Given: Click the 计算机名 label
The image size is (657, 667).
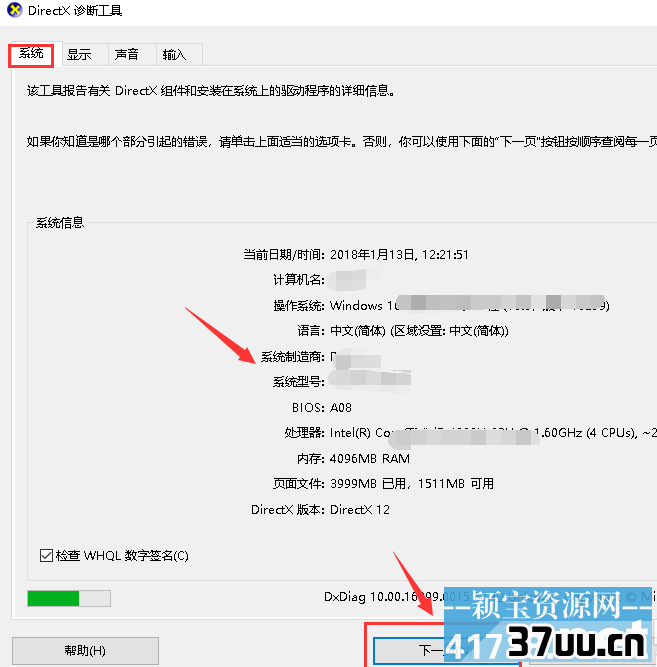Looking at the screenshot, I should (299, 279).
